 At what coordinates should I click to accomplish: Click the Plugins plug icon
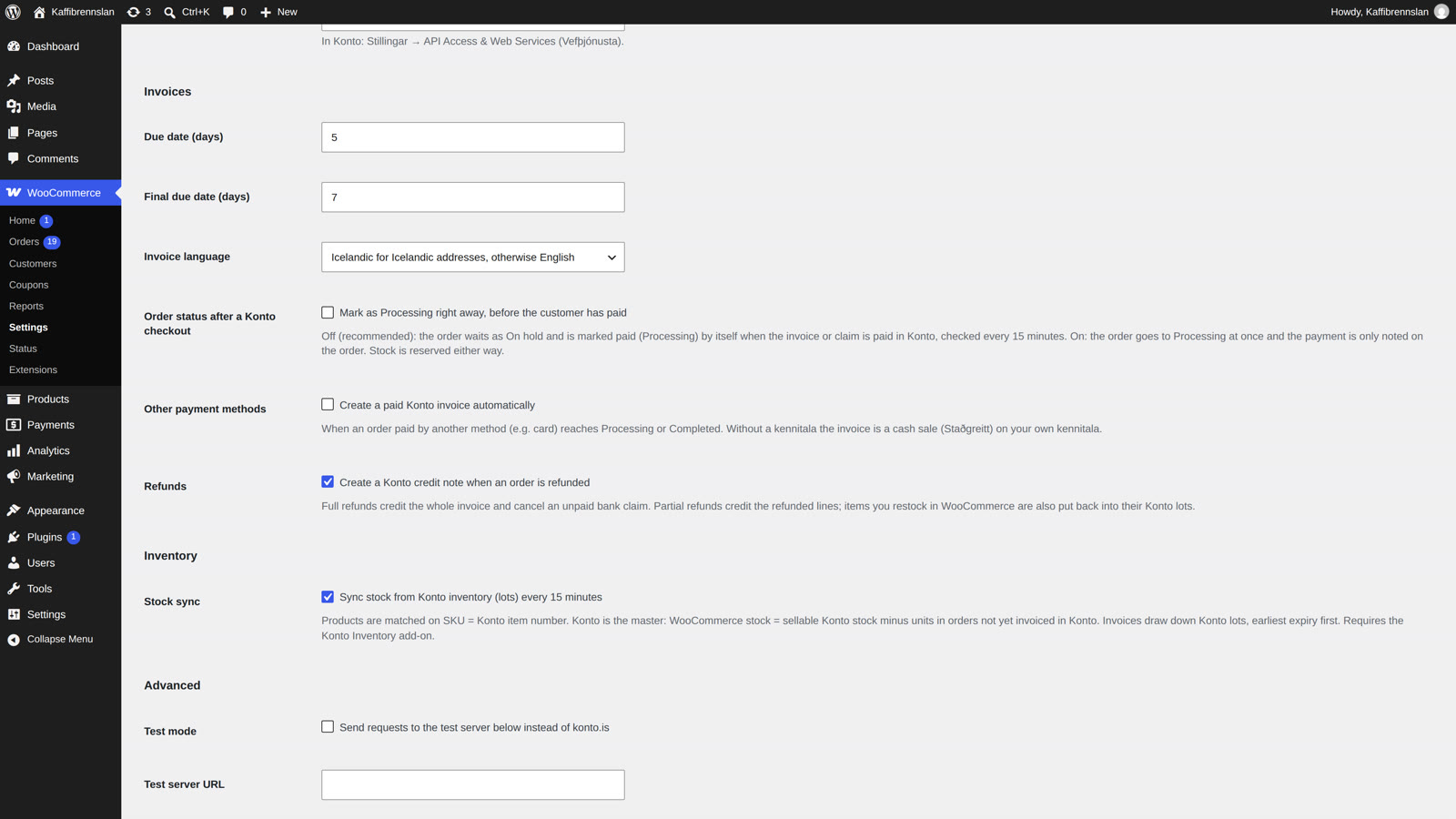pyautogui.click(x=14, y=537)
